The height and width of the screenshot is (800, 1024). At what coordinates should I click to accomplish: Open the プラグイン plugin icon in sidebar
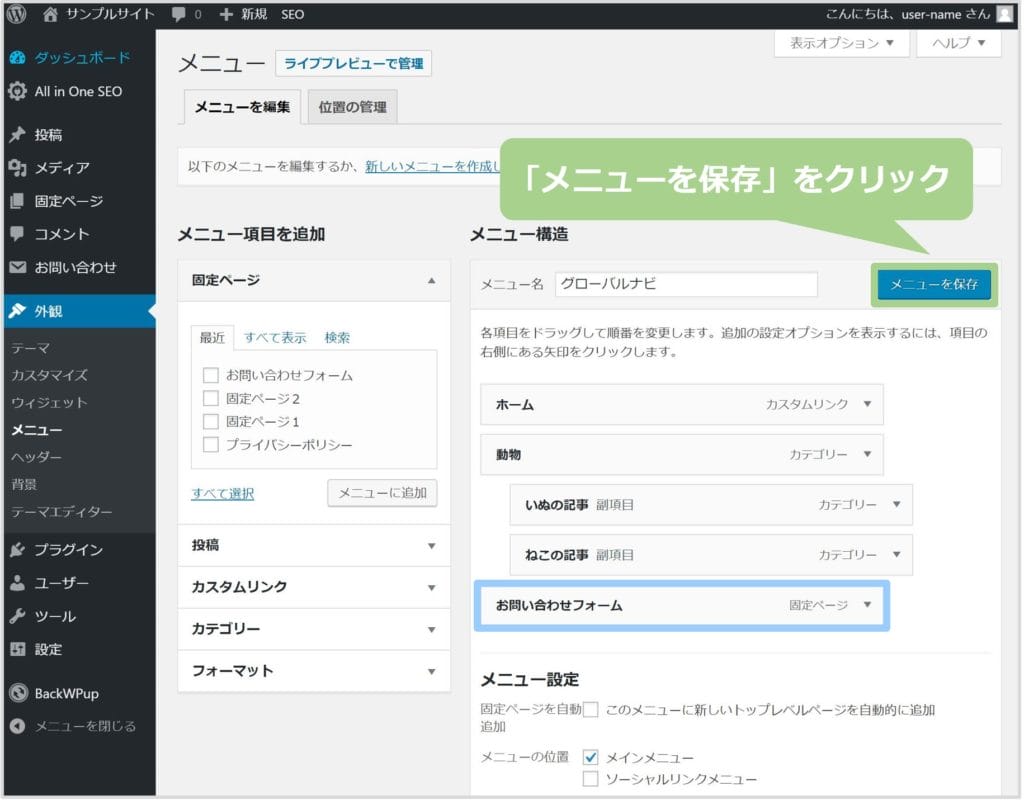17,549
